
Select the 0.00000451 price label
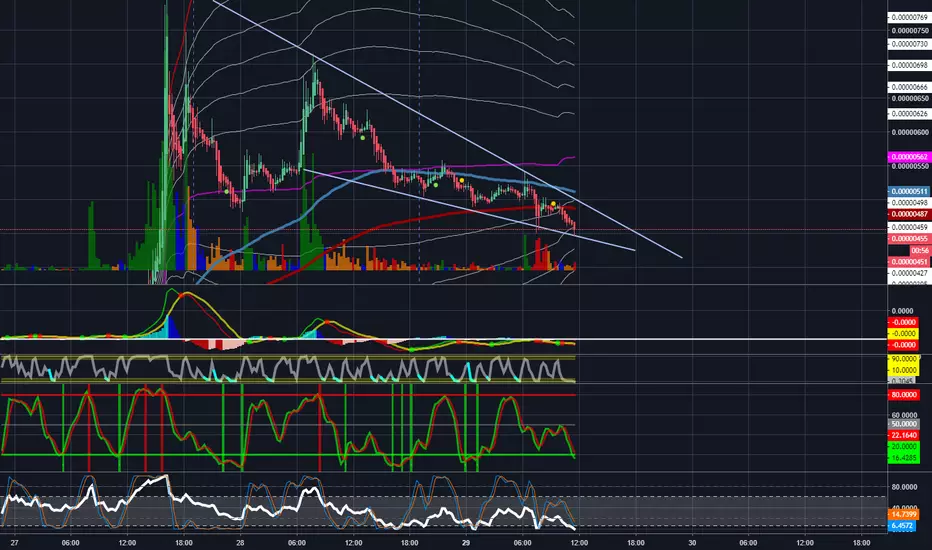(x=908, y=262)
